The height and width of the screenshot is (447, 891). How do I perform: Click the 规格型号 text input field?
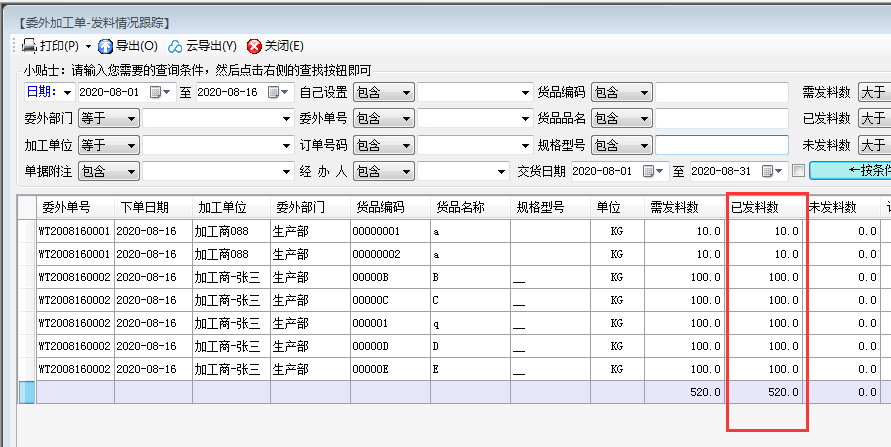(x=721, y=145)
